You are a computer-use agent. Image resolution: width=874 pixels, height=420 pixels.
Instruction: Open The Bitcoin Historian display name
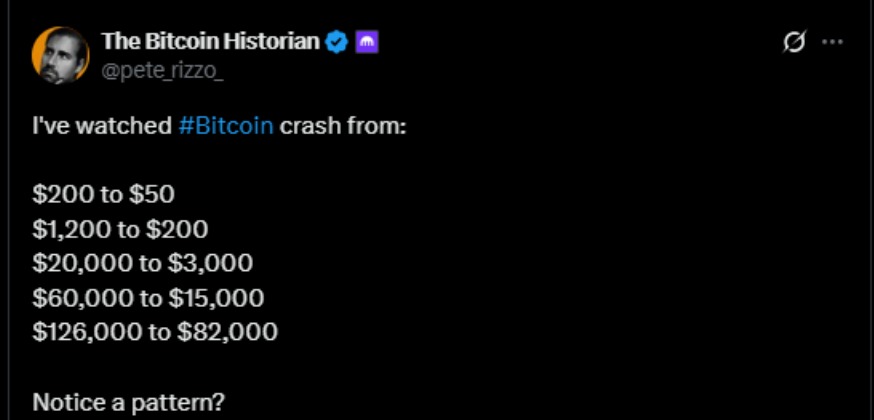210,41
